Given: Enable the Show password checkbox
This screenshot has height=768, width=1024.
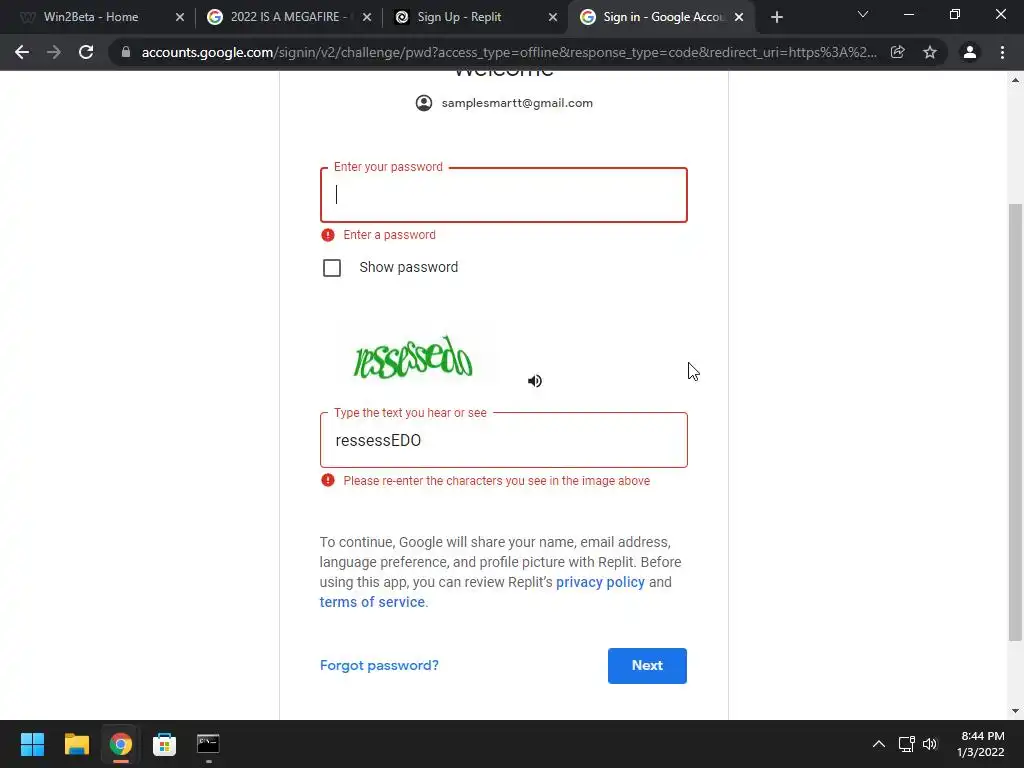Looking at the screenshot, I should (332, 268).
